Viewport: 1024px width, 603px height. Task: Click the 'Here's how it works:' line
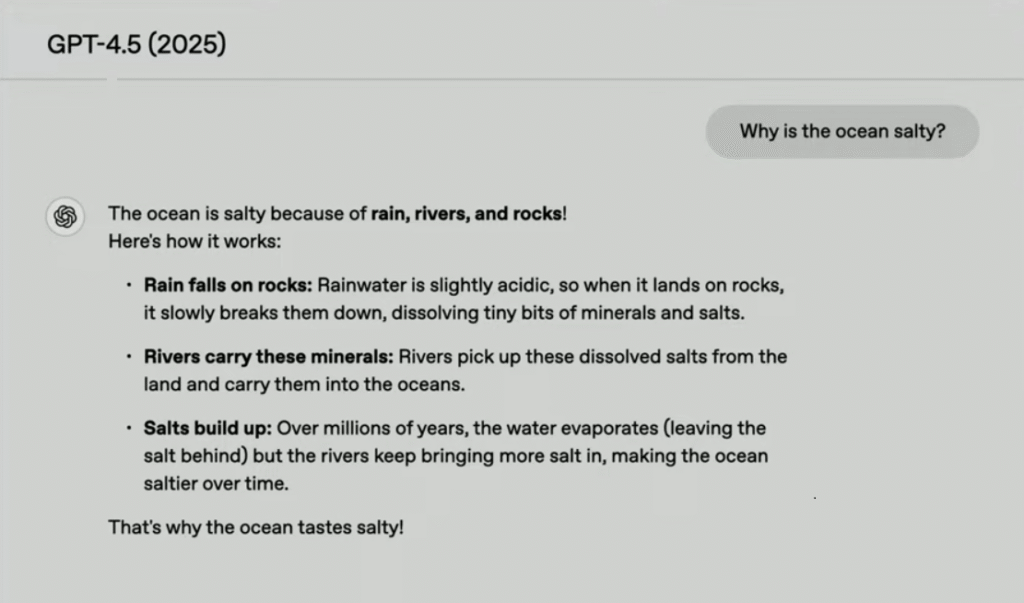pyautogui.click(x=195, y=242)
